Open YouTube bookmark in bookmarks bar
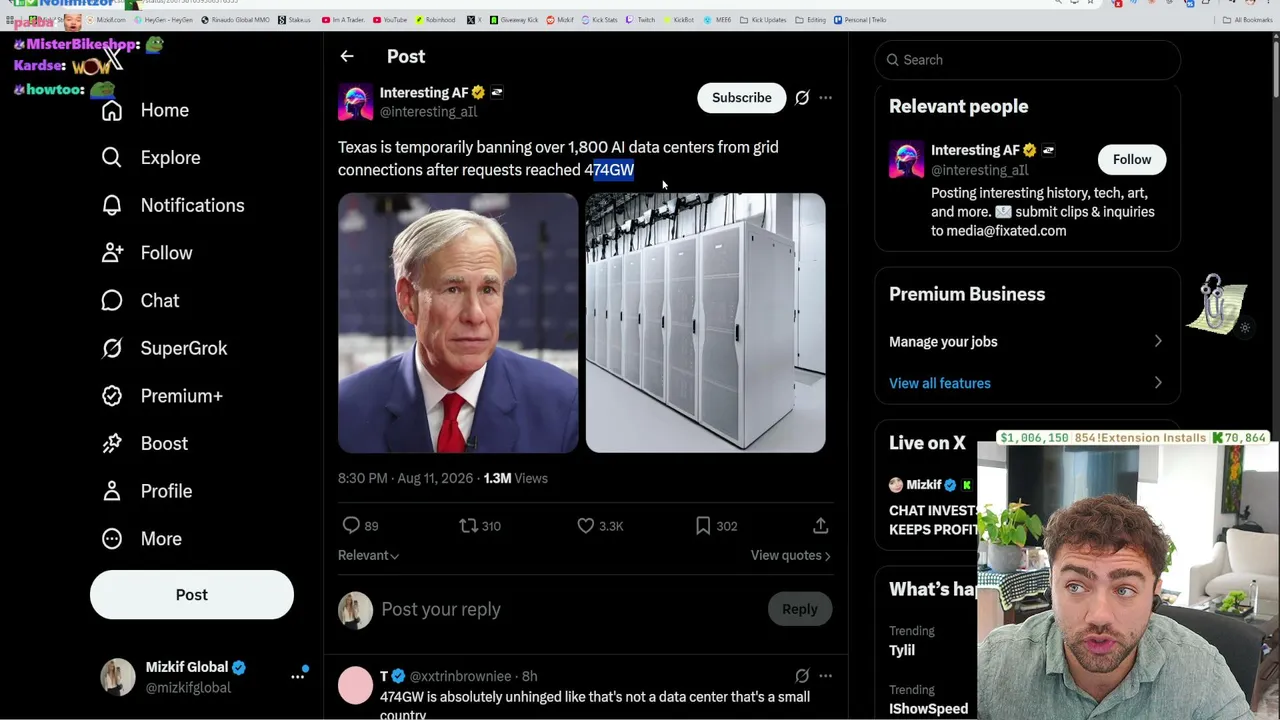The width and height of the screenshot is (1280, 720). tap(391, 20)
